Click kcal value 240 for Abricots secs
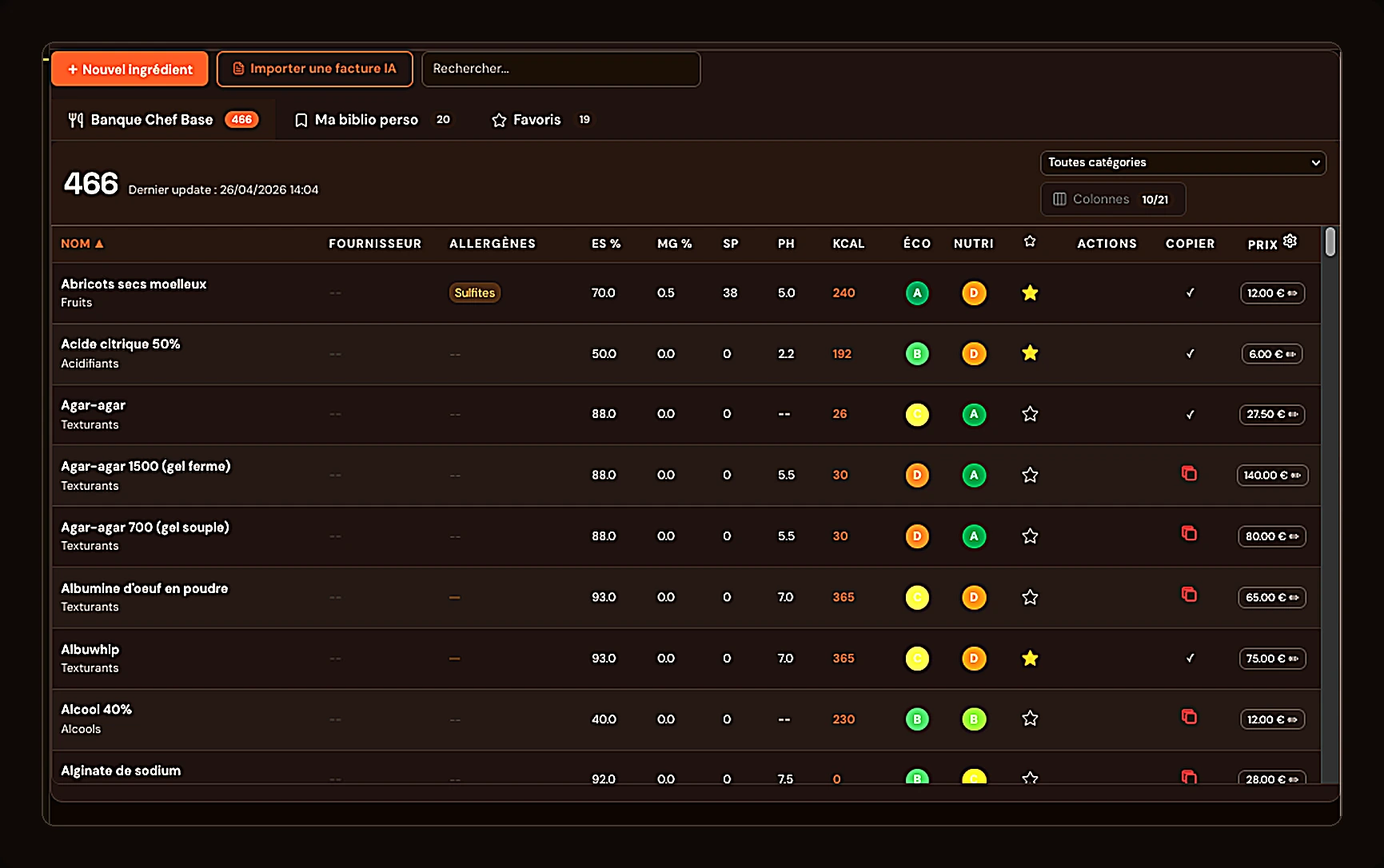 pyautogui.click(x=844, y=293)
